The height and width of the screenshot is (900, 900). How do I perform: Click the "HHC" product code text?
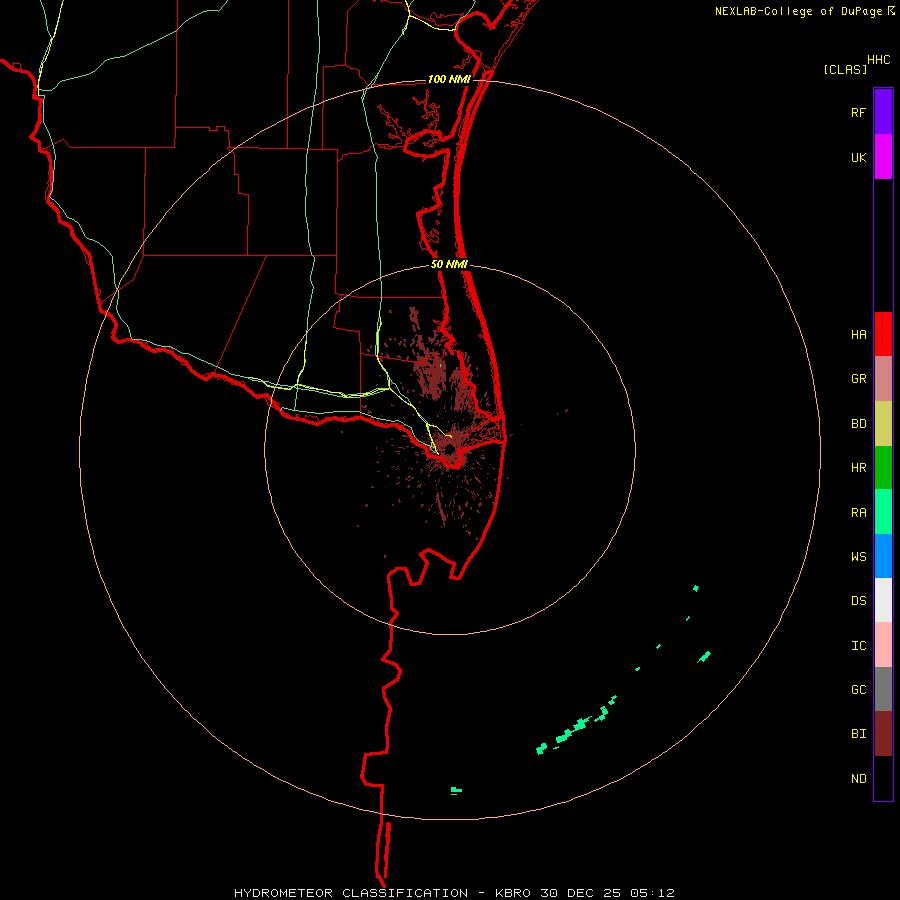pos(879,60)
